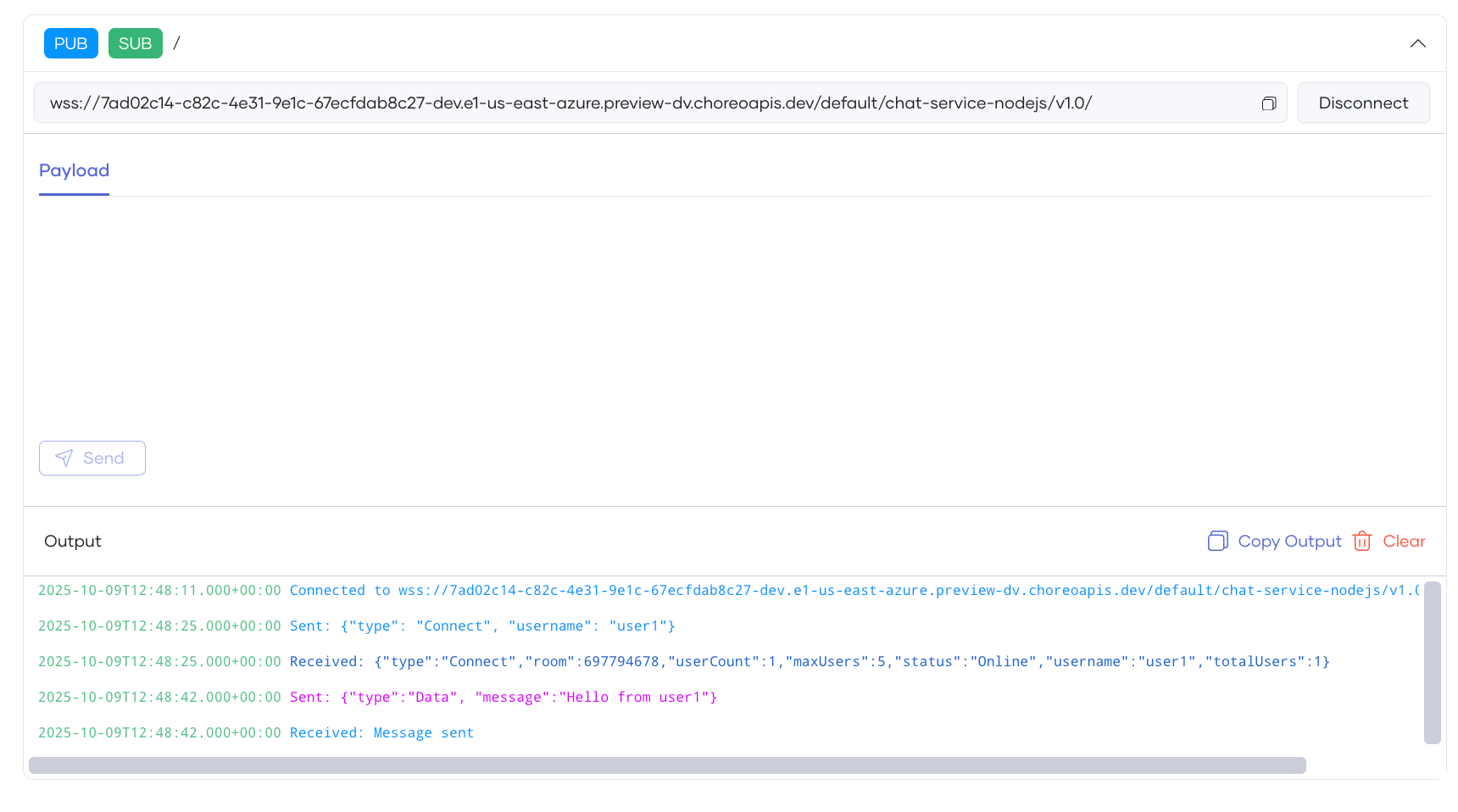Click the output horizontal scrollbar

pos(667,765)
